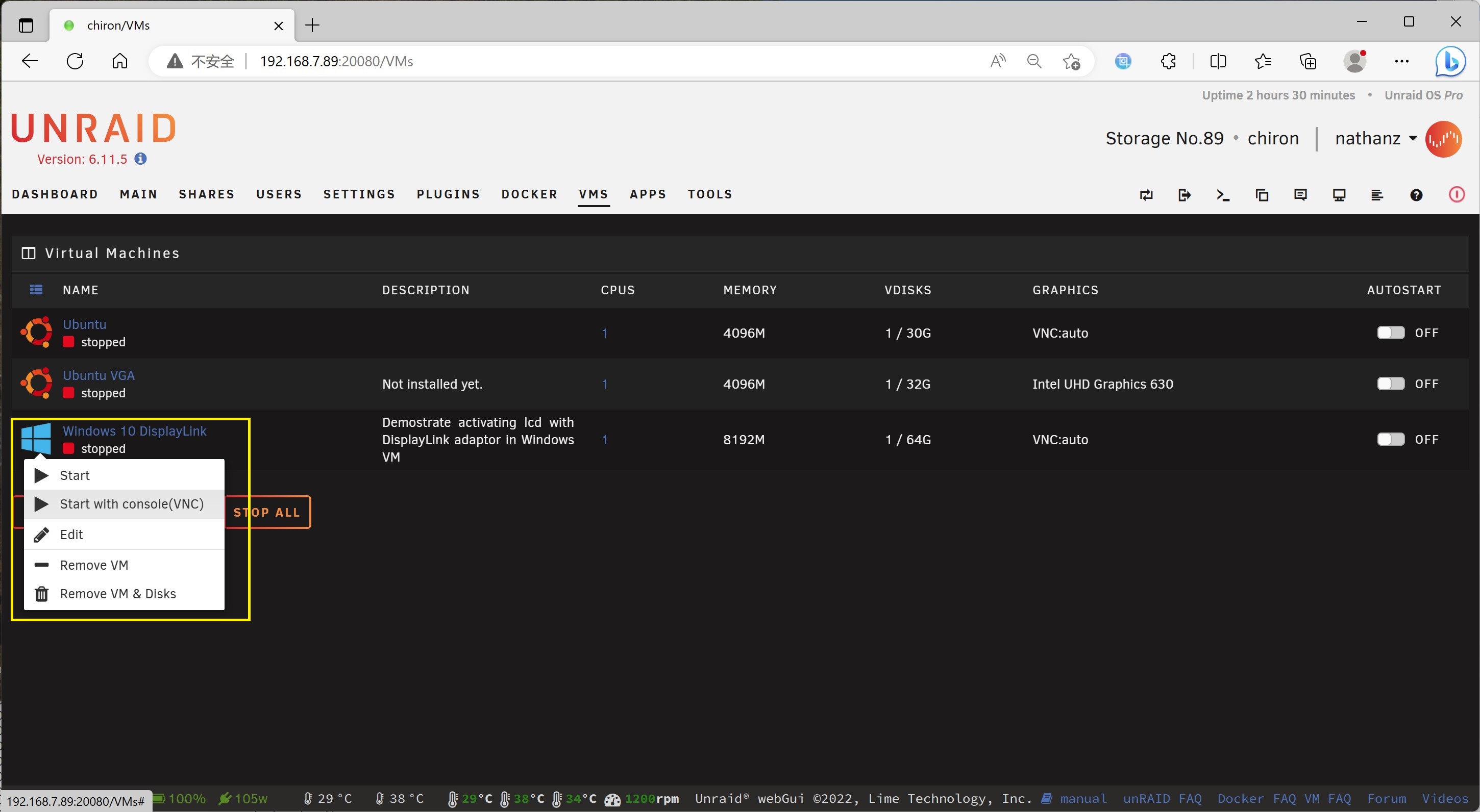Select Start with console(VNC)
The image size is (1480, 812).
coord(131,503)
